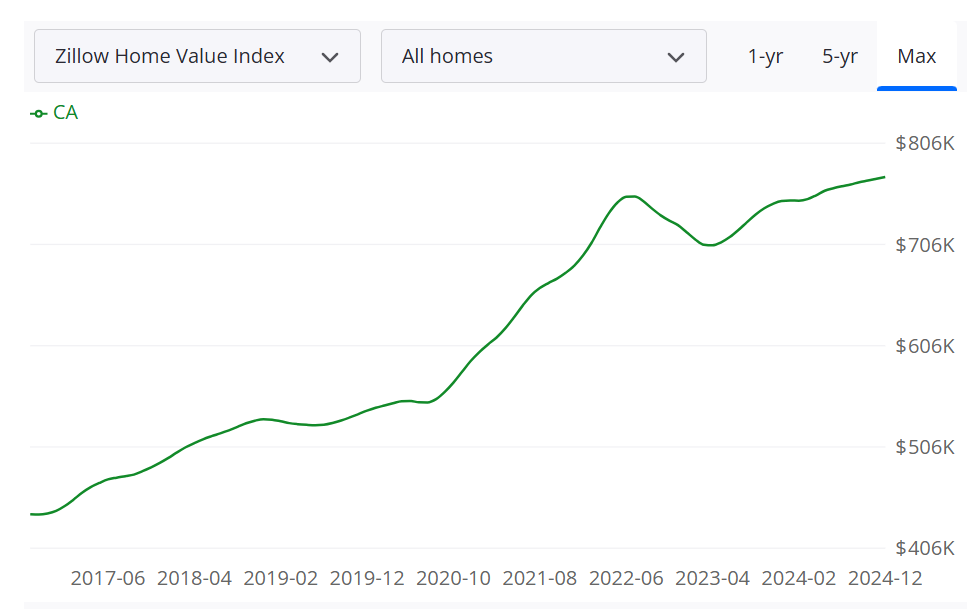Image resolution: width=980 pixels, height=609 pixels.
Task: Click the $806K y-axis label
Action: (925, 144)
